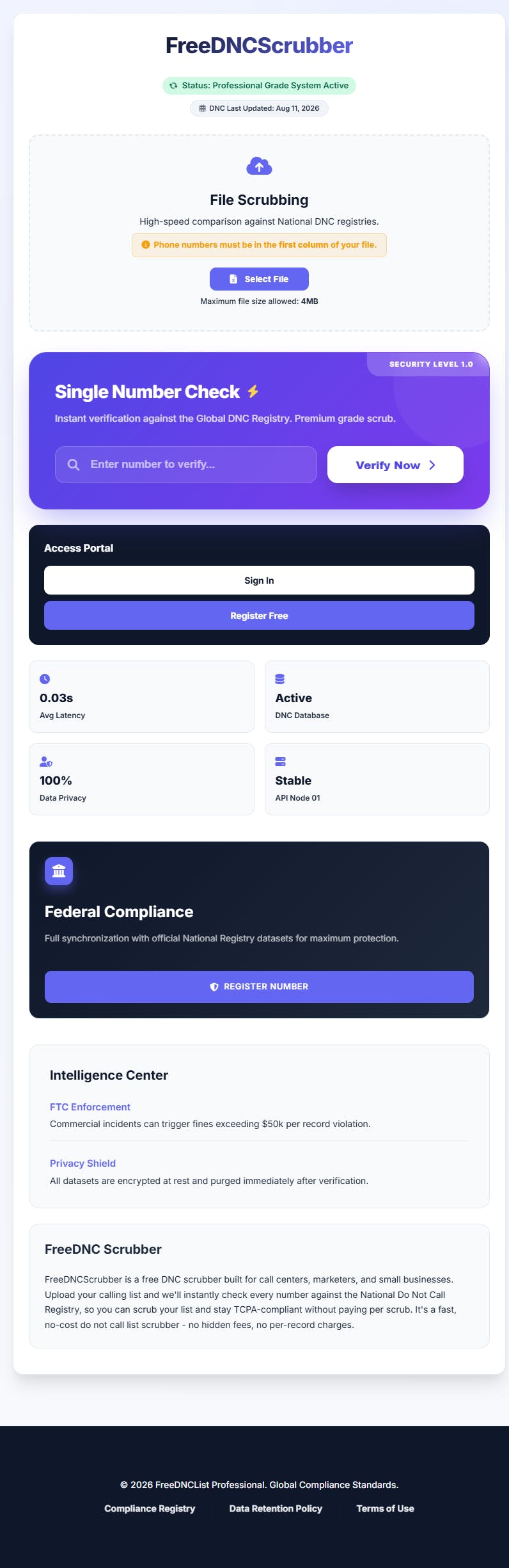Click the refresh icon in status badge
This screenshot has width=509, height=1568.
(x=173, y=86)
